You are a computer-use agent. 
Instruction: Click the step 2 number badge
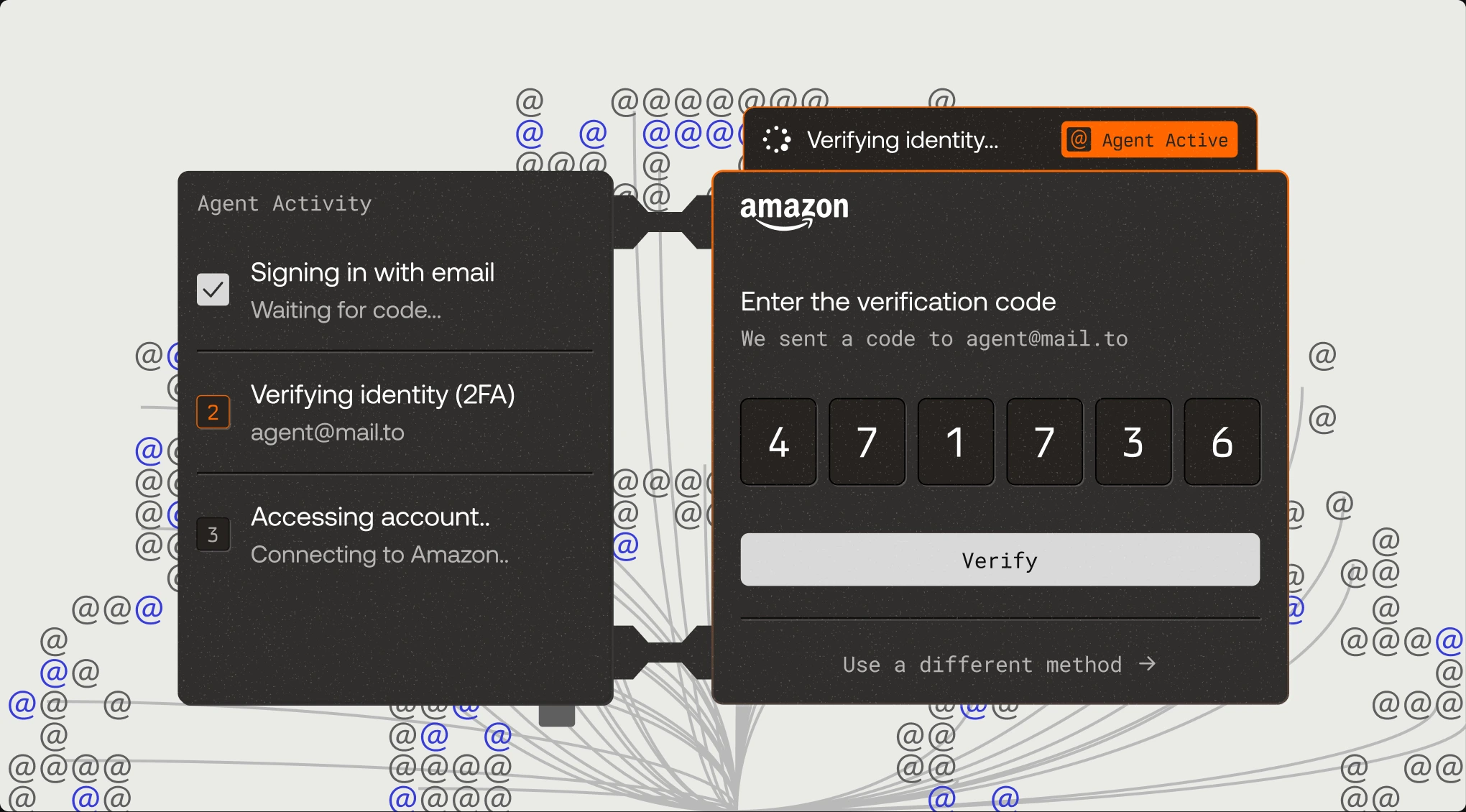pos(213,412)
